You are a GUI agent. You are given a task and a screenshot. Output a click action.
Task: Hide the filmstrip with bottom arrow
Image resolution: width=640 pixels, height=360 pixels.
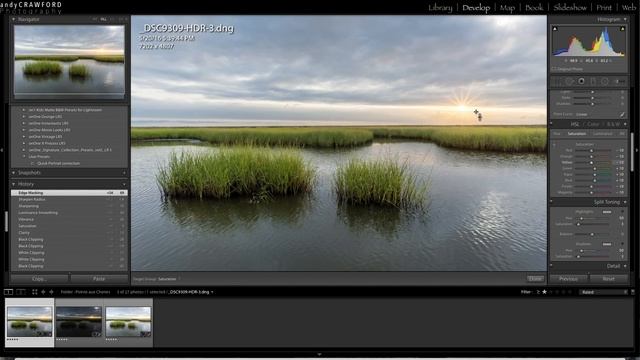tap(320, 354)
